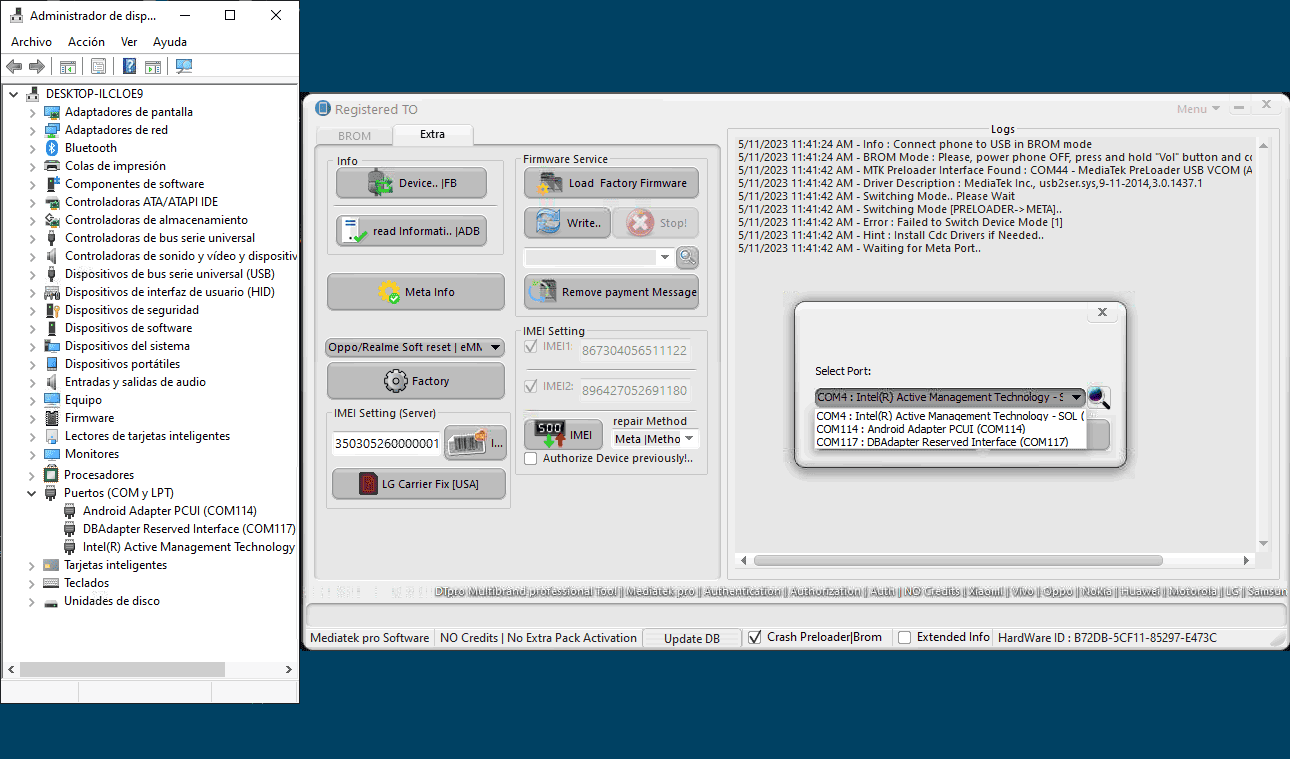Viewport: 1290px width, 759px height.
Task: Toggle the IMEI1 checkbox
Action: [x=531, y=346]
